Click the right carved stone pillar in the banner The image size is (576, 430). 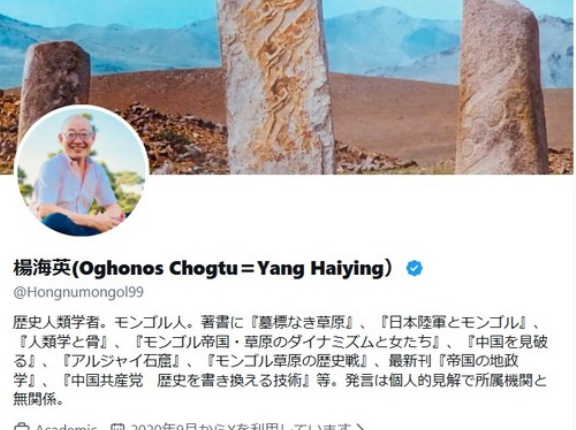tap(501, 87)
